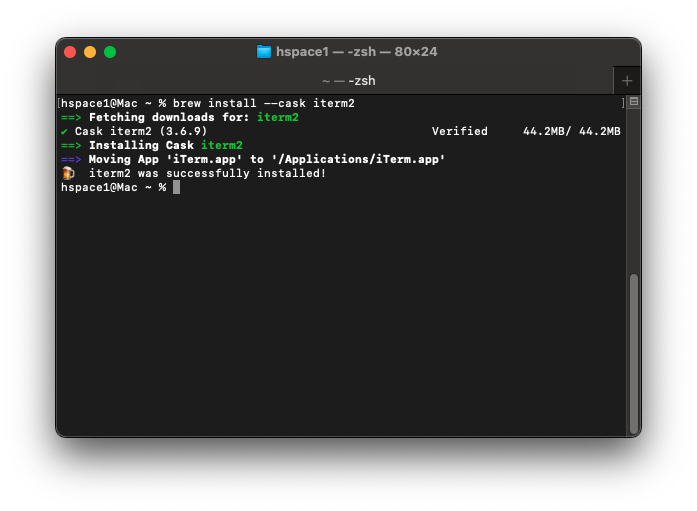Click the "/Applications/iTerm.app" path text

click(358, 160)
